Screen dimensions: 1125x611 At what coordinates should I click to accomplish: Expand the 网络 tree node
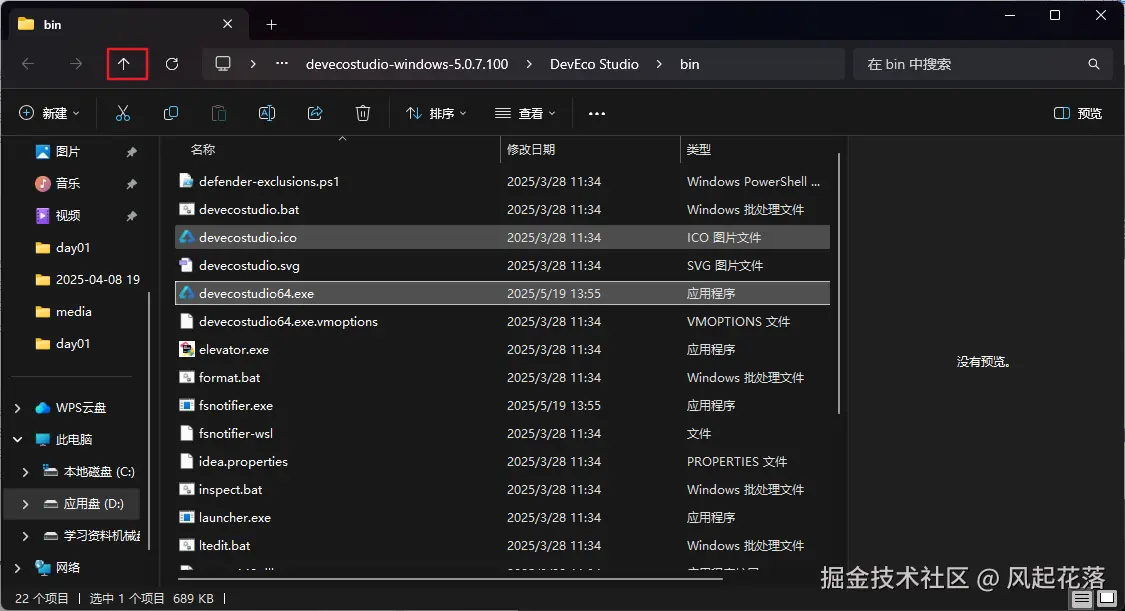[18, 568]
